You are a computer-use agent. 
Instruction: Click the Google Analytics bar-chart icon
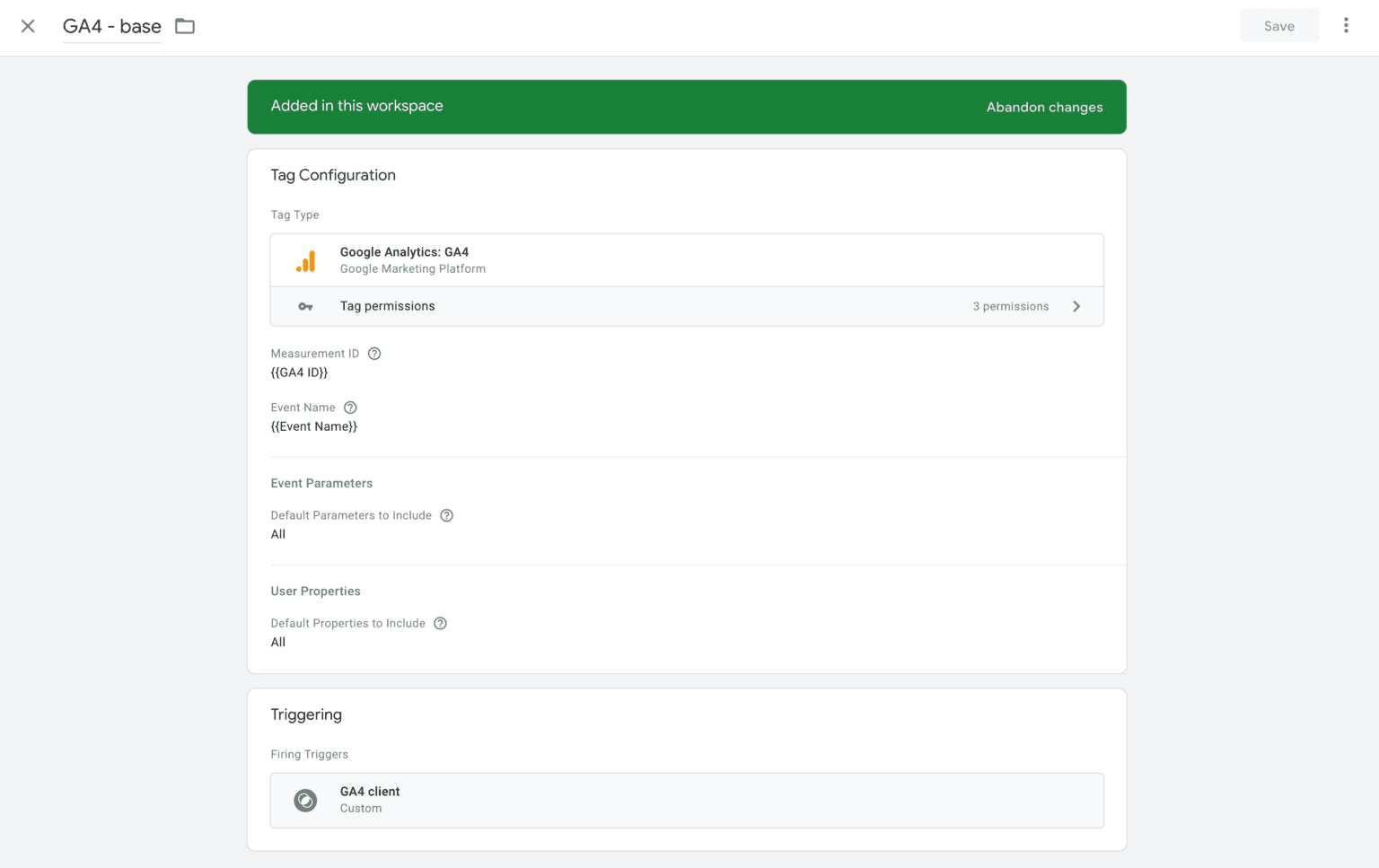[x=305, y=261]
